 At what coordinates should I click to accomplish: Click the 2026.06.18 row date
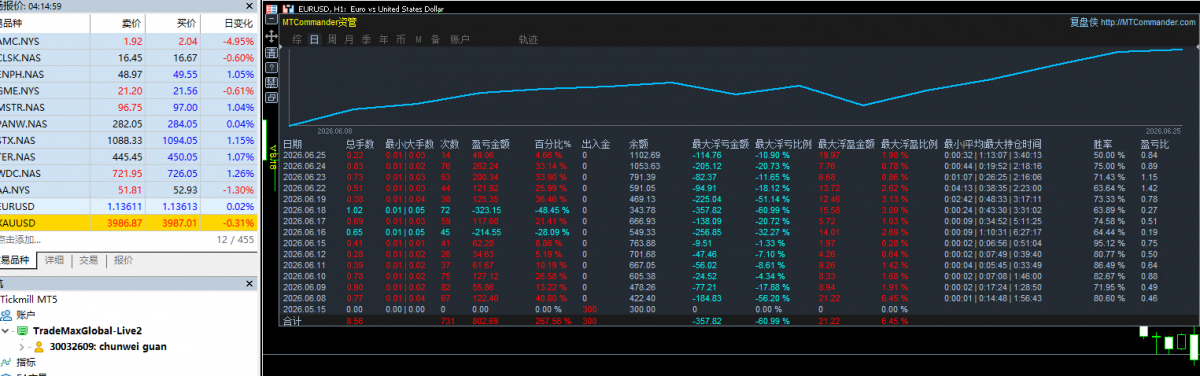point(305,209)
